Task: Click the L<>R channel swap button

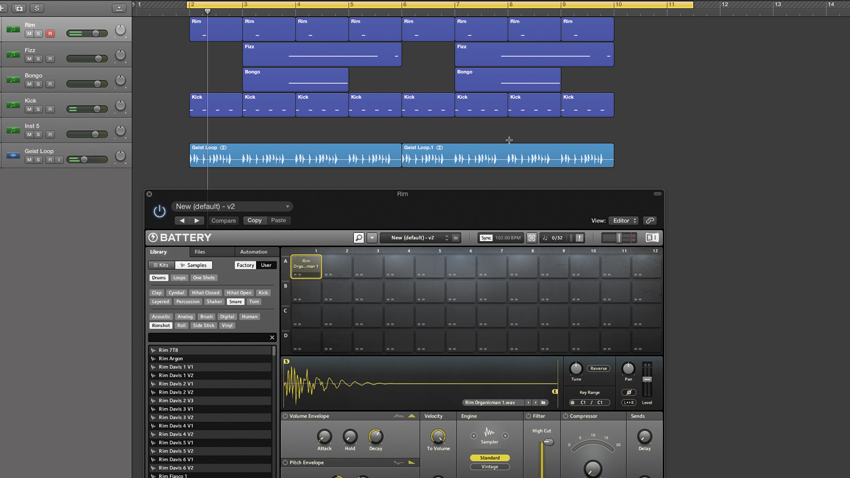Action: pos(628,403)
